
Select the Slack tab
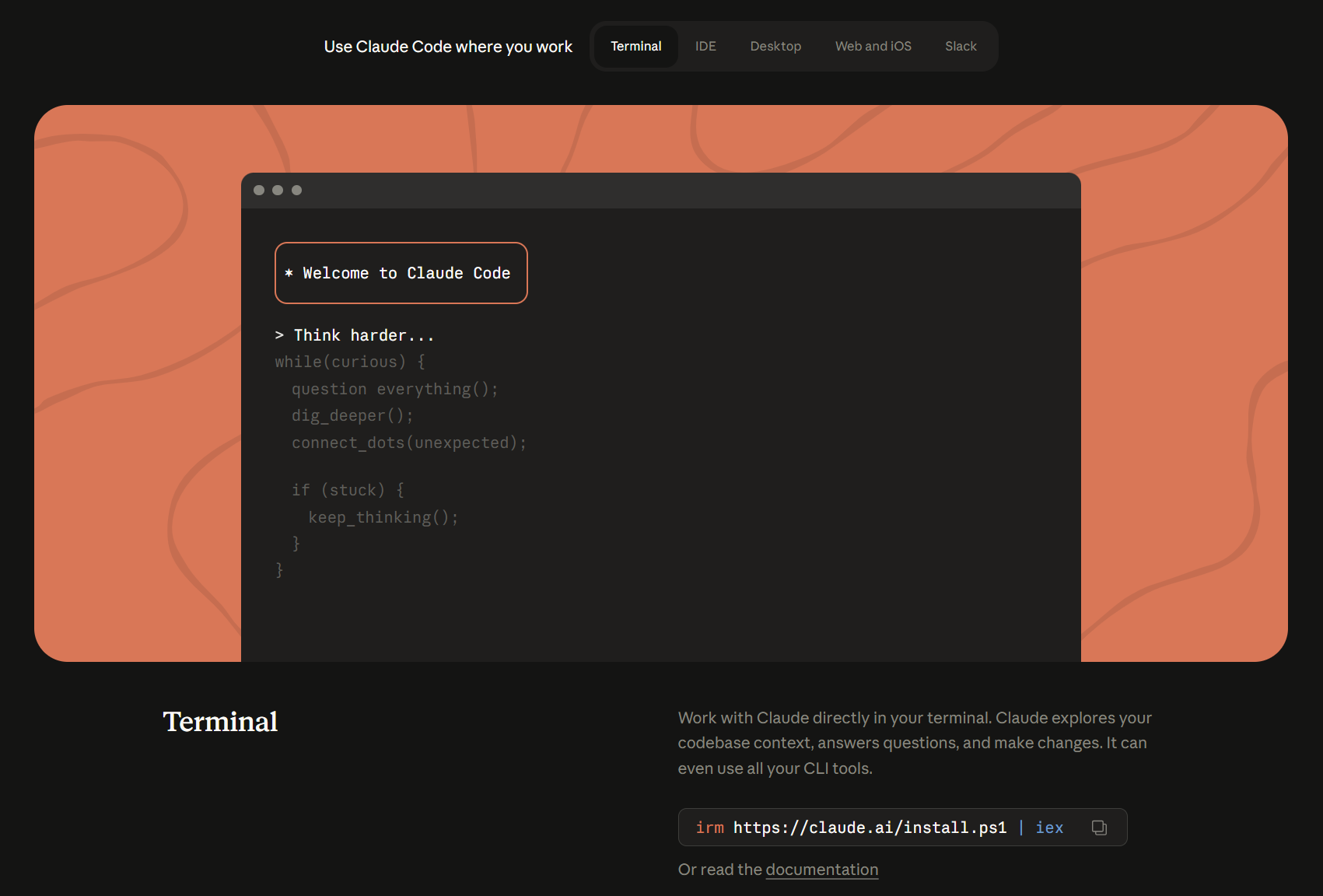(x=960, y=47)
